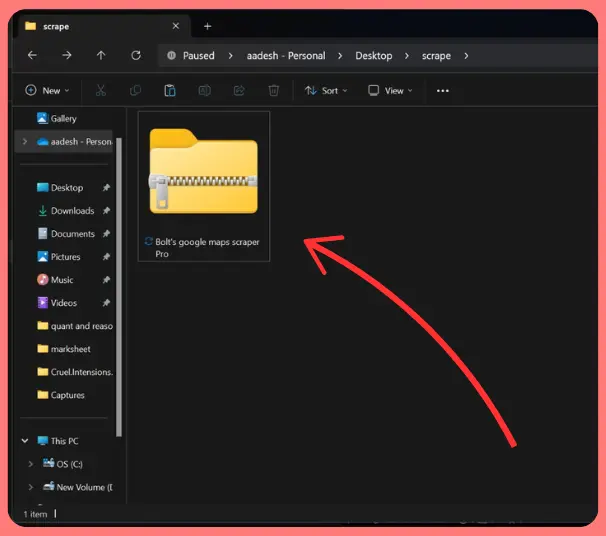This screenshot has width=606, height=536.
Task: Open Pictures in quick access
Action: 59,257
